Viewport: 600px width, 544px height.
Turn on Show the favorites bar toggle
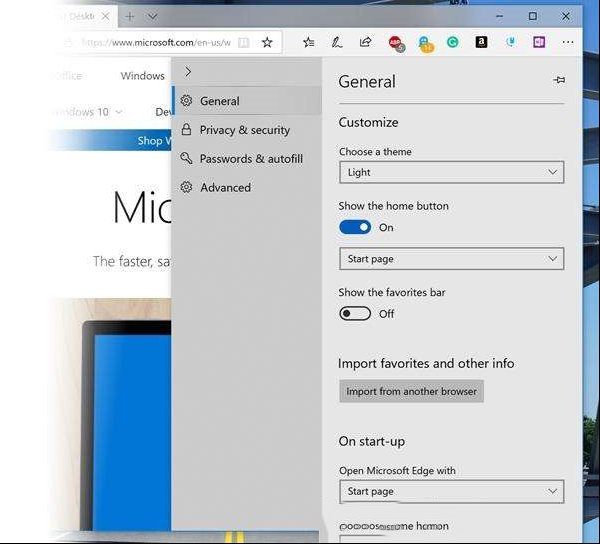[x=355, y=314]
